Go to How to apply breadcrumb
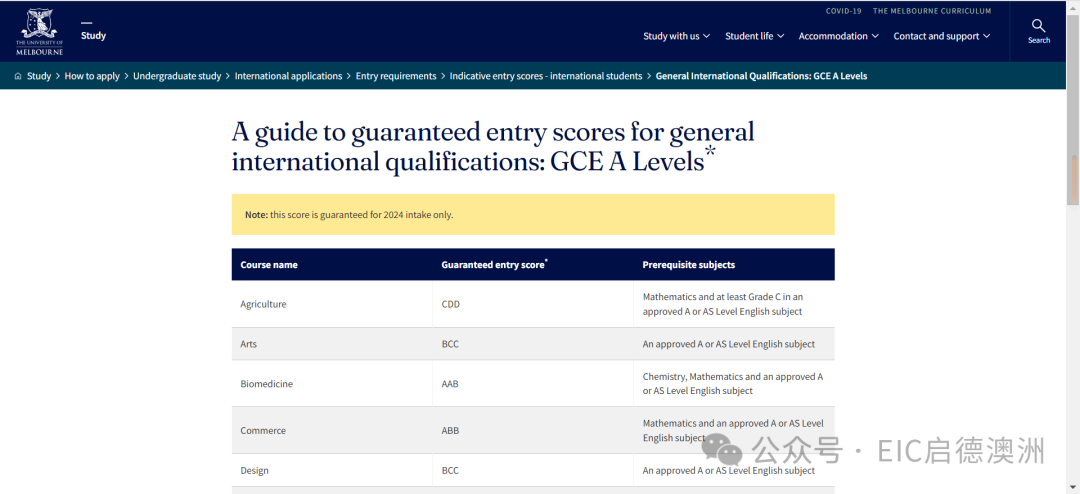The image size is (1080, 494). tap(92, 76)
